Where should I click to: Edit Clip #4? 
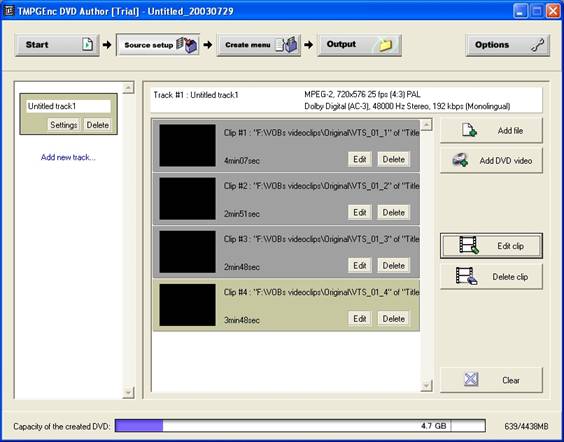[360, 319]
